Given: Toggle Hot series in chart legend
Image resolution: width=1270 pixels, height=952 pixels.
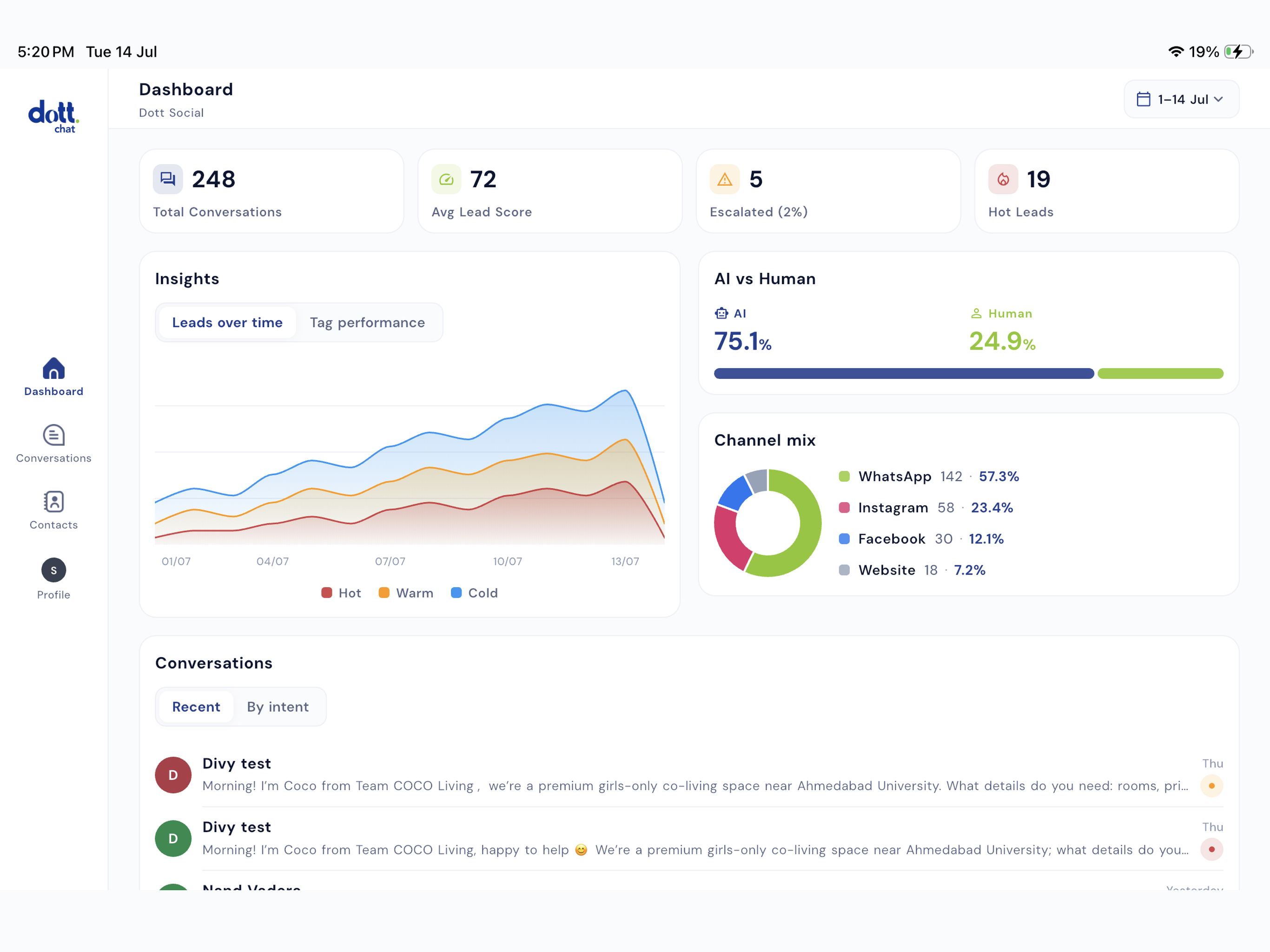Looking at the screenshot, I should tap(341, 593).
